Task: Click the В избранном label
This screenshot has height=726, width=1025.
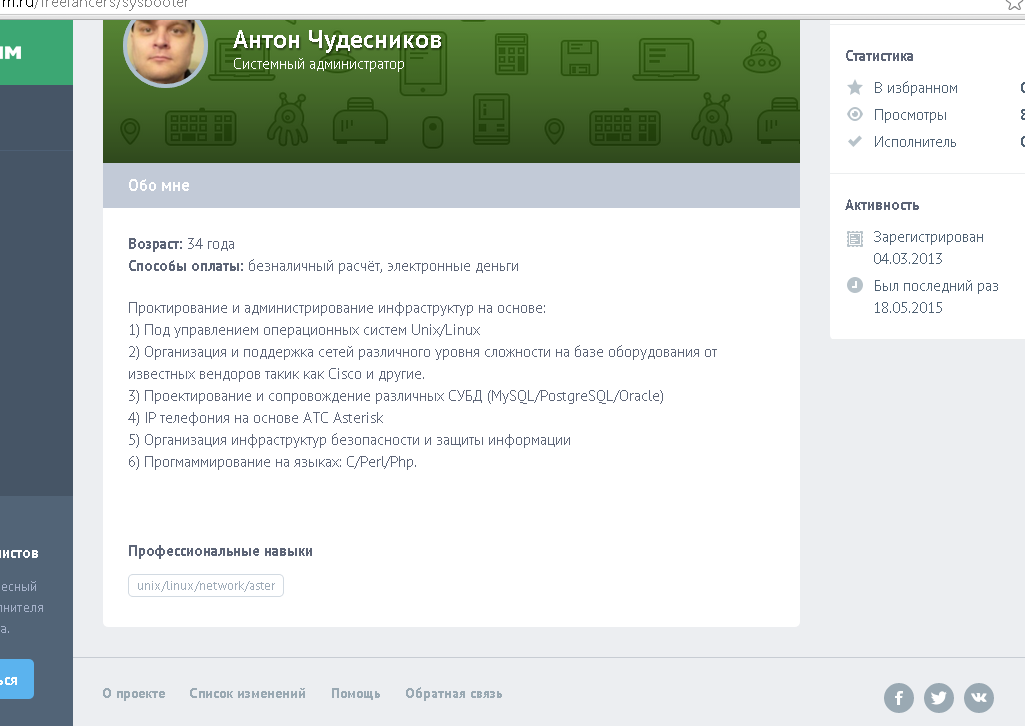Action: (x=916, y=88)
